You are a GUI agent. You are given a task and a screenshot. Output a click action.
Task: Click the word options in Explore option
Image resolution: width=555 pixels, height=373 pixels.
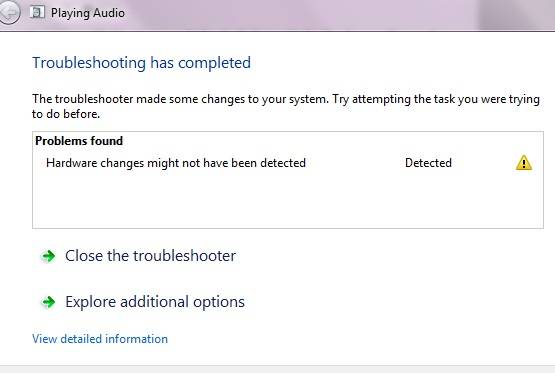click(219, 303)
